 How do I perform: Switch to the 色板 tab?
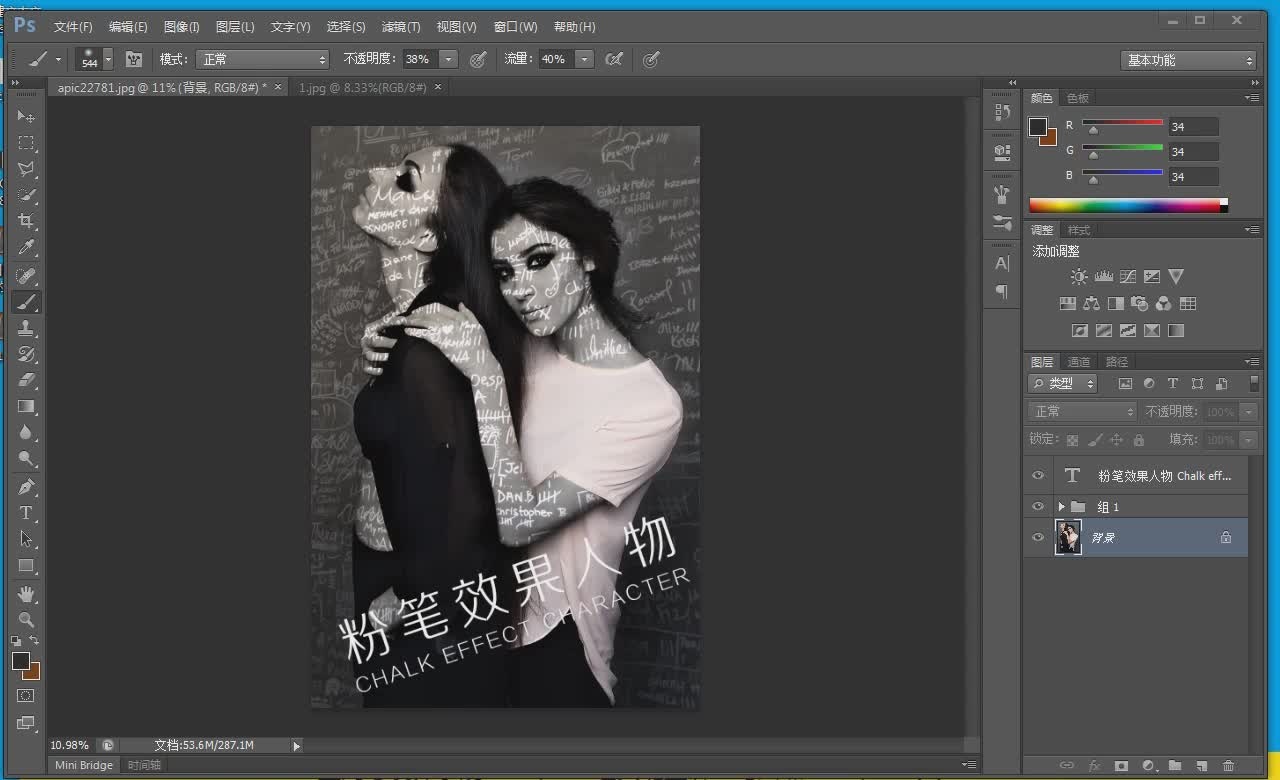click(x=1078, y=98)
